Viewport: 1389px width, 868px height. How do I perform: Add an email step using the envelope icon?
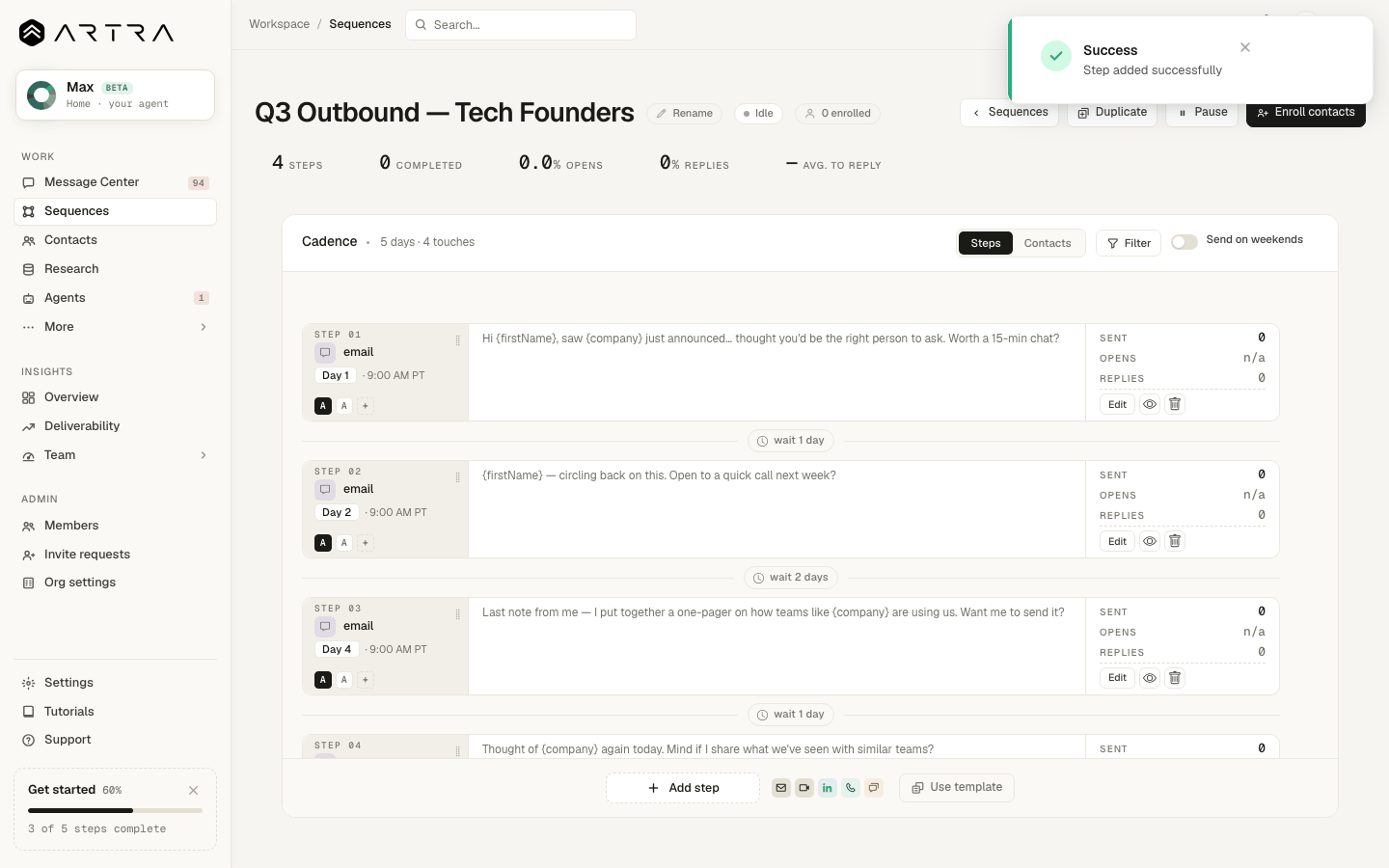[x=781, y=788]
